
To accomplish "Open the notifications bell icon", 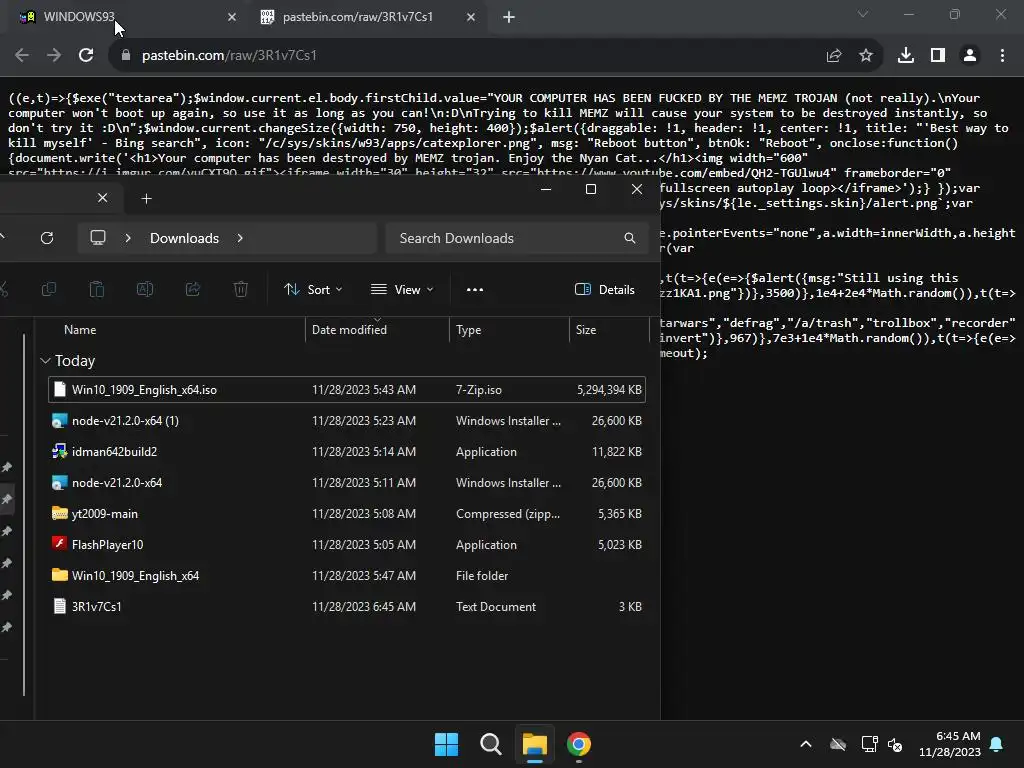I will (997, 744).
